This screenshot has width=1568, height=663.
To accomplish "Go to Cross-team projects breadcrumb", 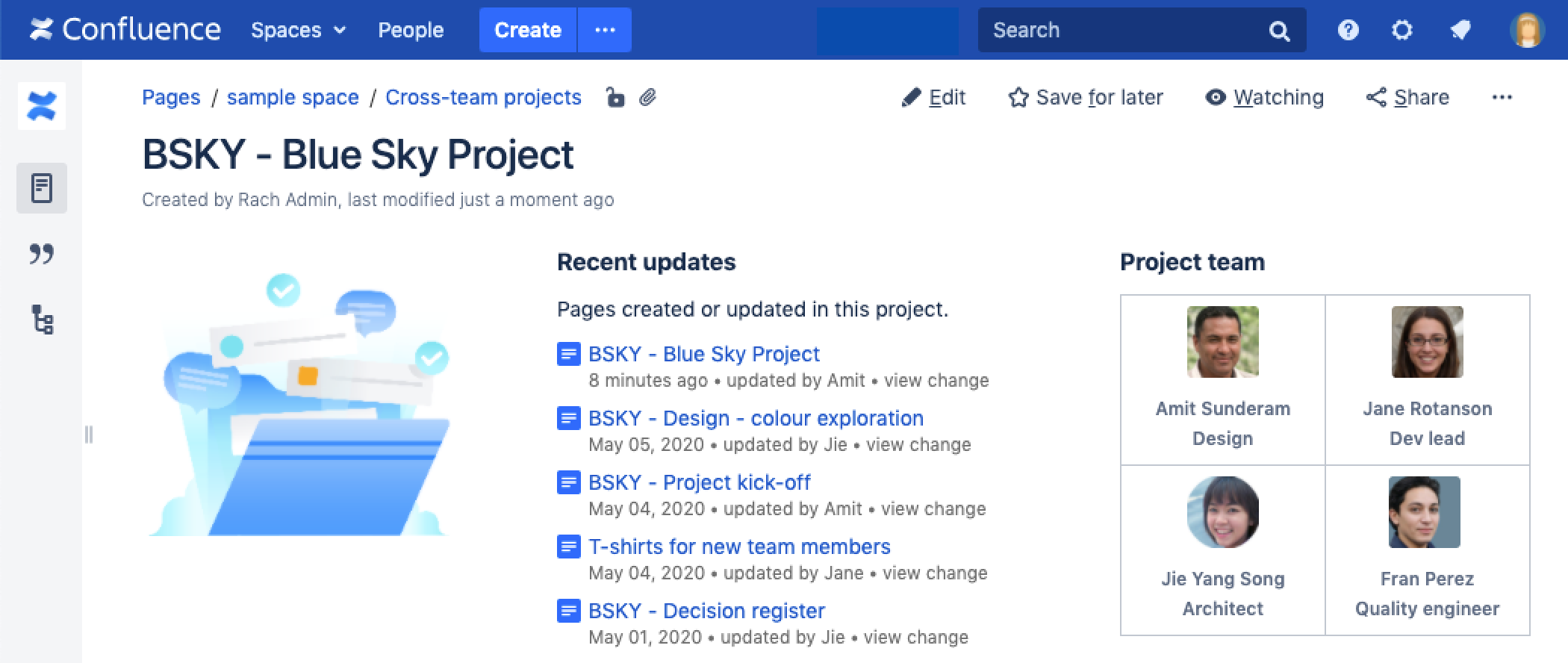I will pyautogui.click(x=483, y=98).
